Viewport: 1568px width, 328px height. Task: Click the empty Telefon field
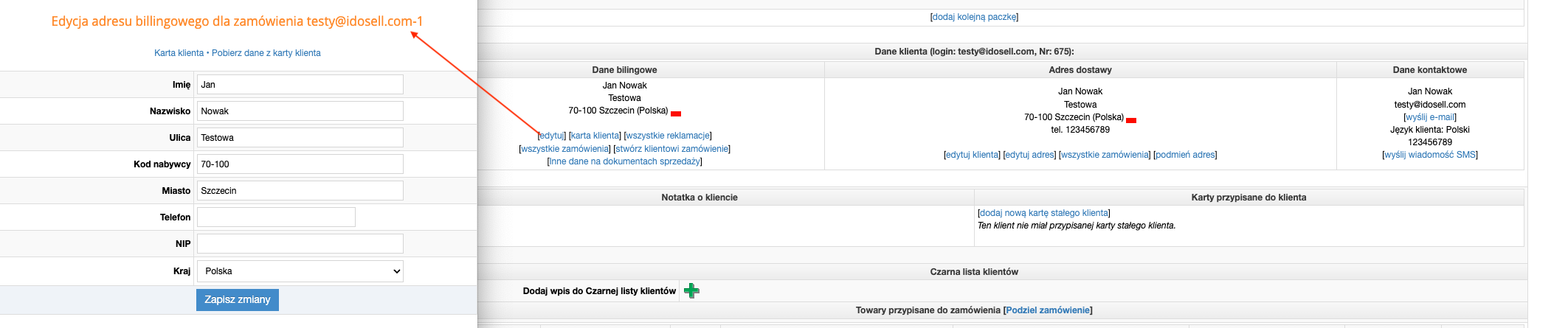[276, 217]
